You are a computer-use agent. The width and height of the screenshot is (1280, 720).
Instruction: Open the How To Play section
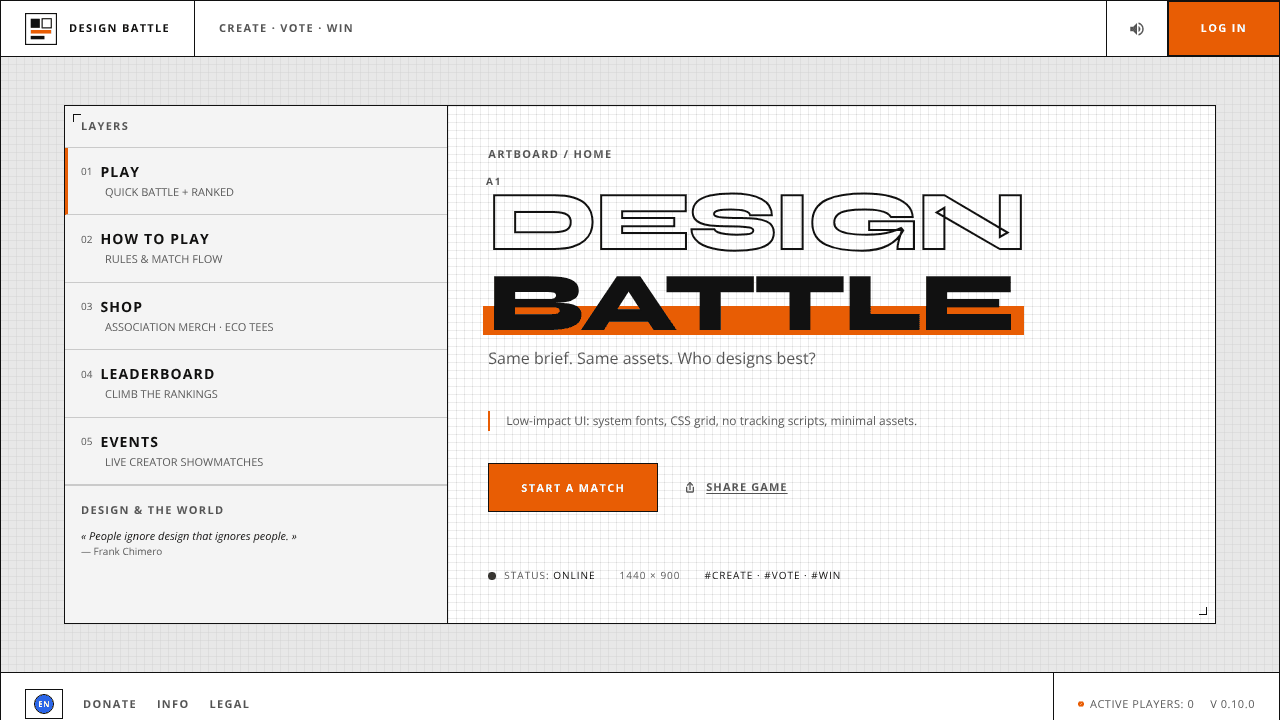tap(256, 248)
